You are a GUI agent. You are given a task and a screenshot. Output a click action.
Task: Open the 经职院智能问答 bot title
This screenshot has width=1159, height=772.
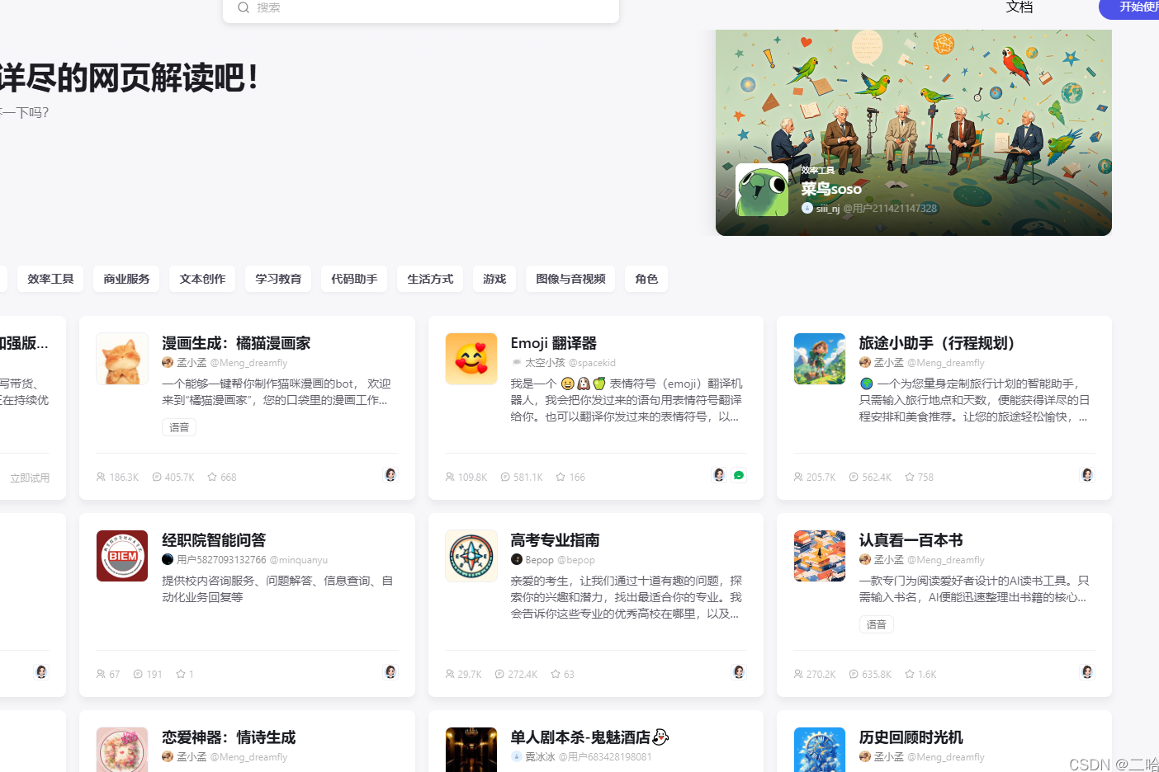pyautogui.click(x=214, y=541)
